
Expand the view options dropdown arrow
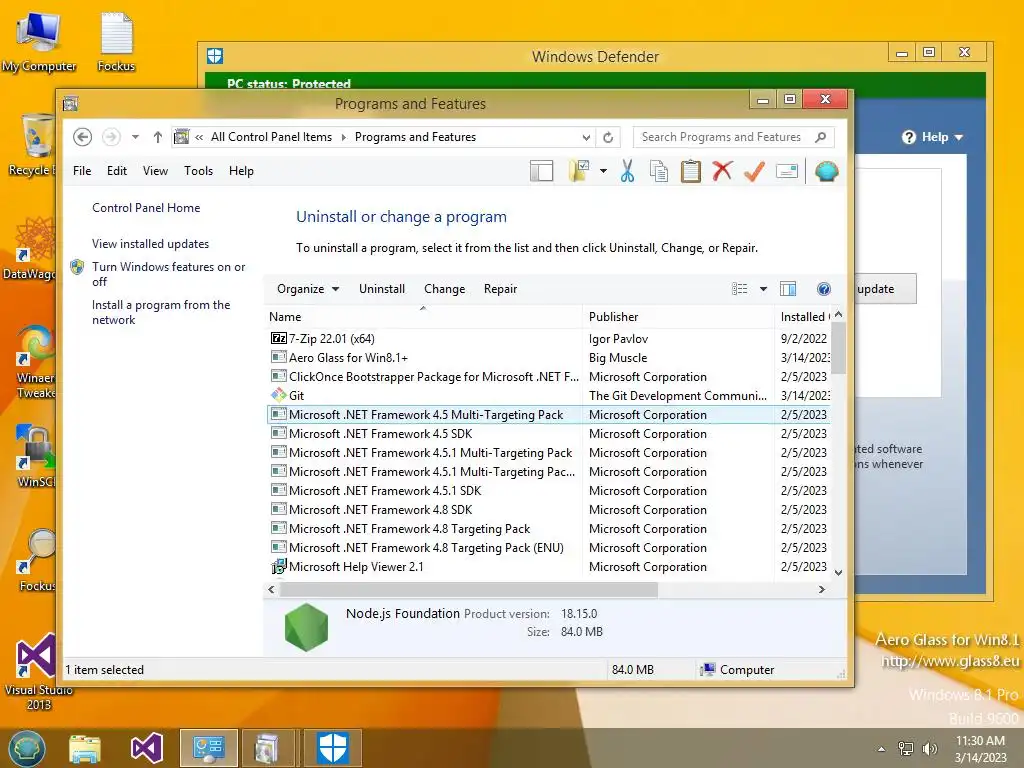pos(763,289)
